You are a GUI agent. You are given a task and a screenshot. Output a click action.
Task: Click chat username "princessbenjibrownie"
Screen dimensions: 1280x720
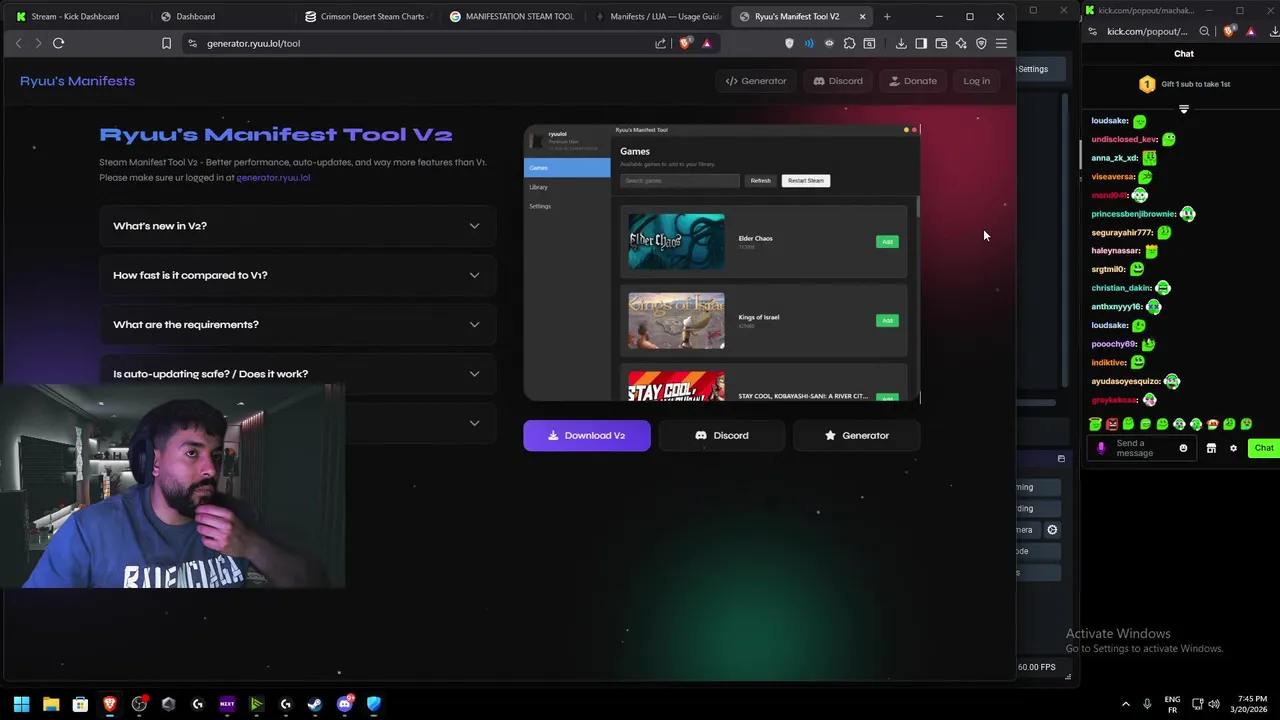click(1133, 214)
